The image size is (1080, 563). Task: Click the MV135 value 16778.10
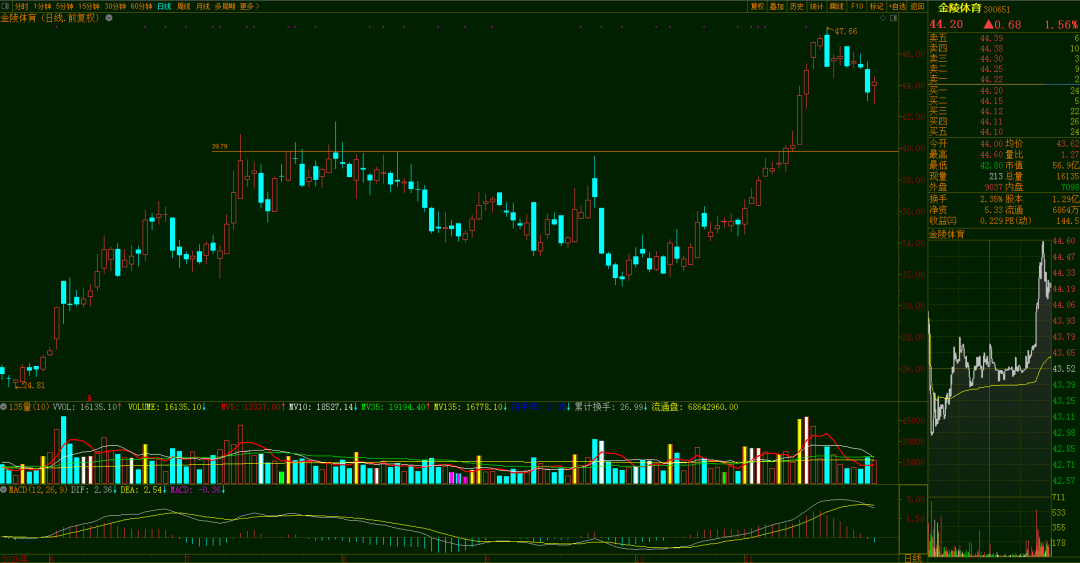[484, 407]
